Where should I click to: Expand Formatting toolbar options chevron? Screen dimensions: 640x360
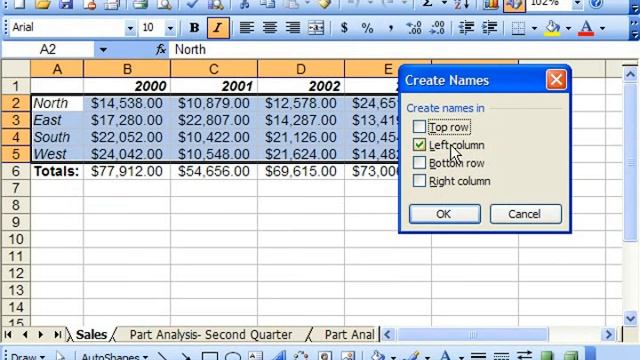(x=634, y=29)
